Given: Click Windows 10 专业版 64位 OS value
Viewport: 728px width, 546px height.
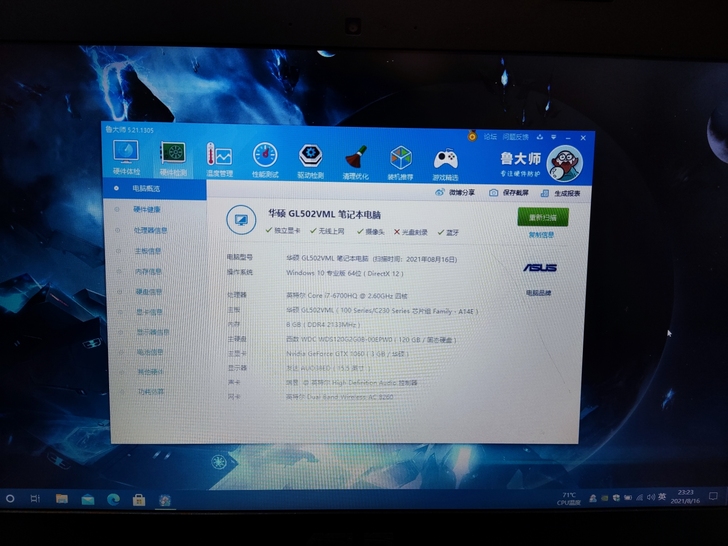Looking at the screenshot, I should [x=344, y=273].
